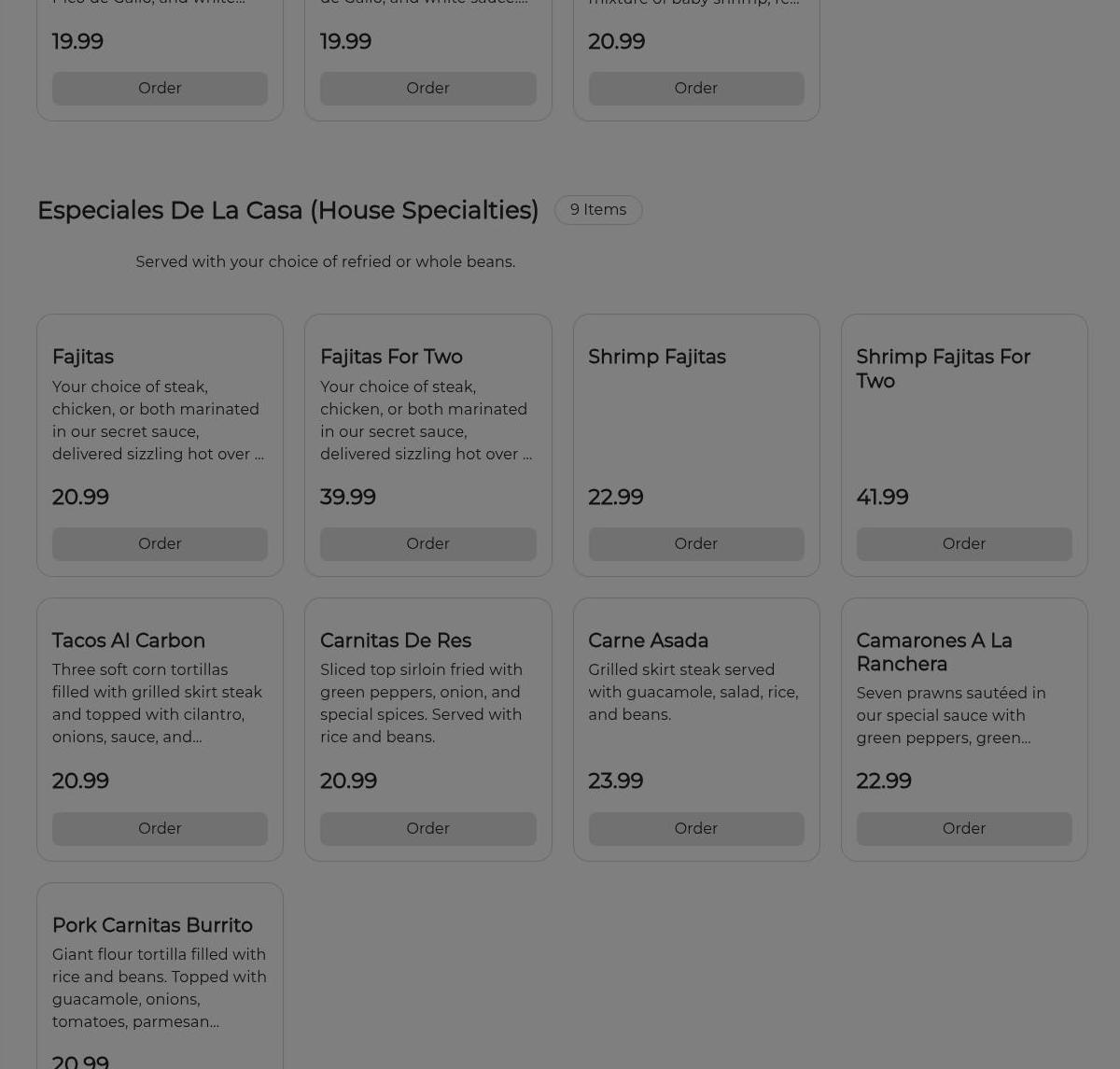Click the Shrimp Fajitas For Two heading
1120x1069 pixels.
943,369
